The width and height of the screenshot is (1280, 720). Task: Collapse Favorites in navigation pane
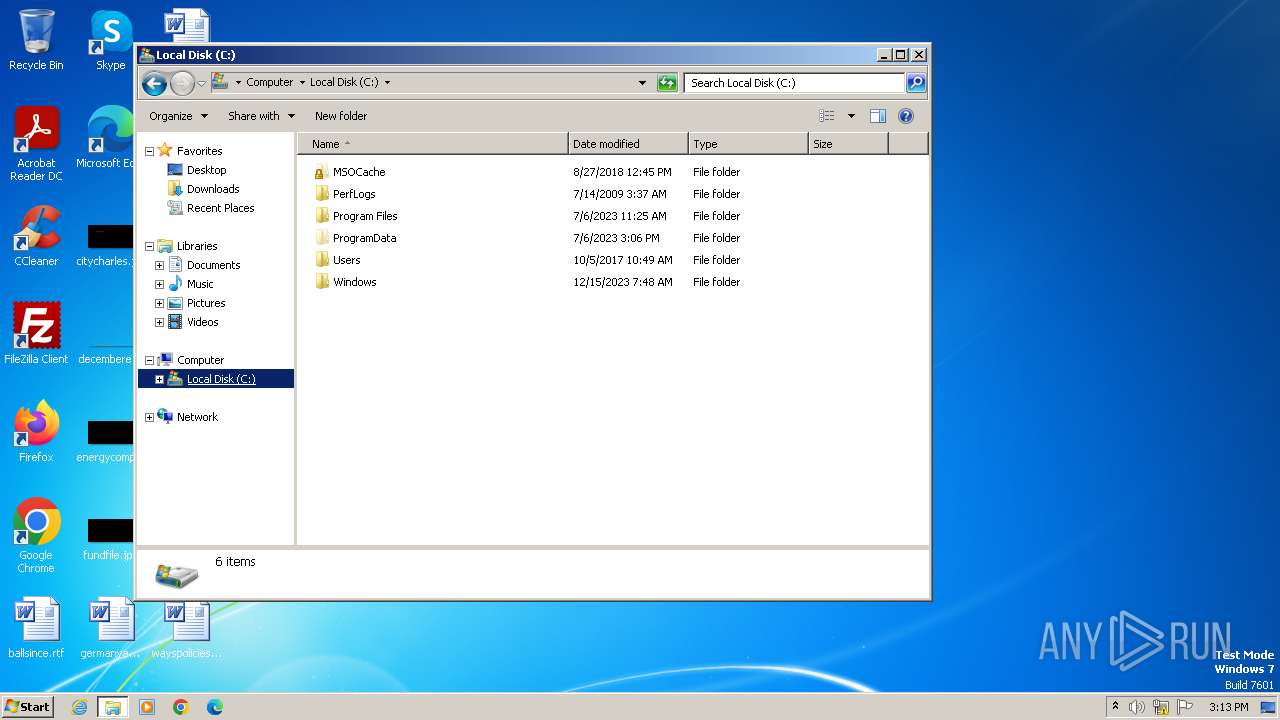coord(150,151)
